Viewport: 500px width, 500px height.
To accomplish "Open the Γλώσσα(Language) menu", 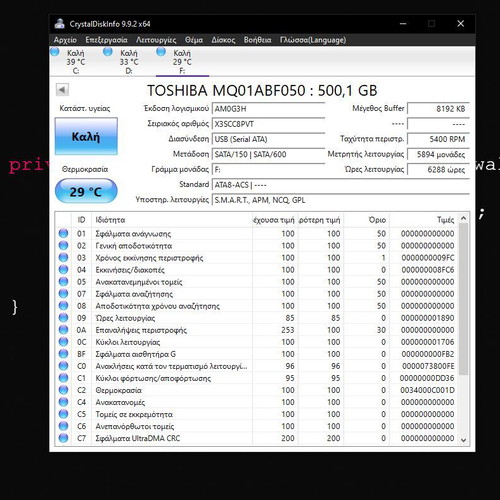I will [313, 40].
